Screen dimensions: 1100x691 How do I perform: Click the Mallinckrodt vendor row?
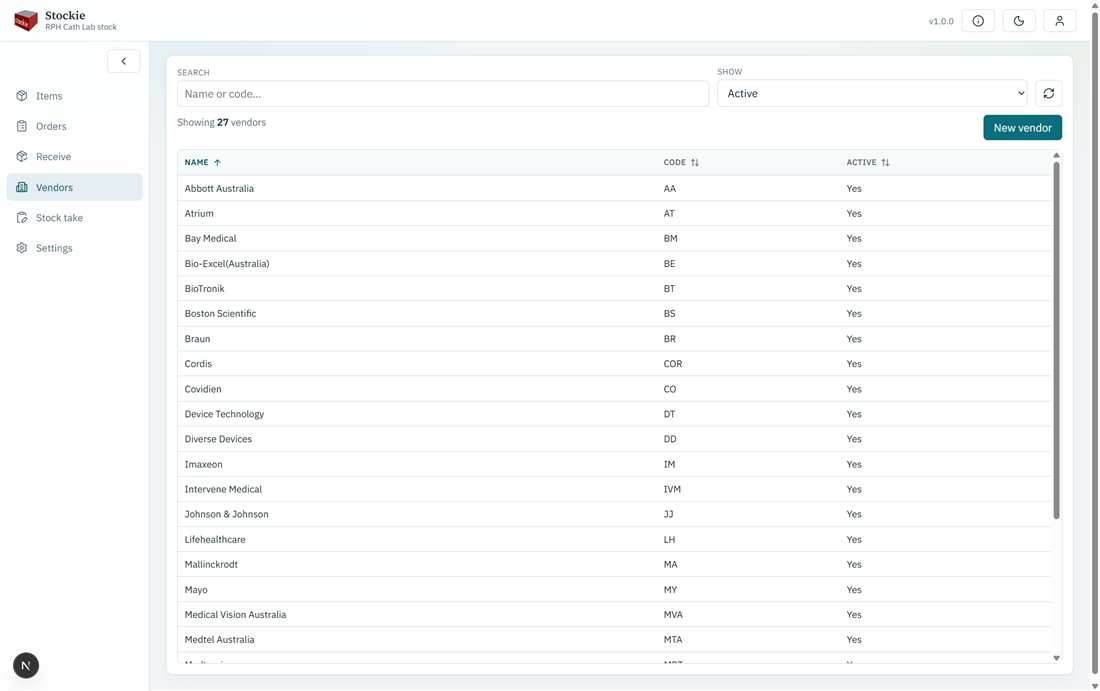[615, 565]
